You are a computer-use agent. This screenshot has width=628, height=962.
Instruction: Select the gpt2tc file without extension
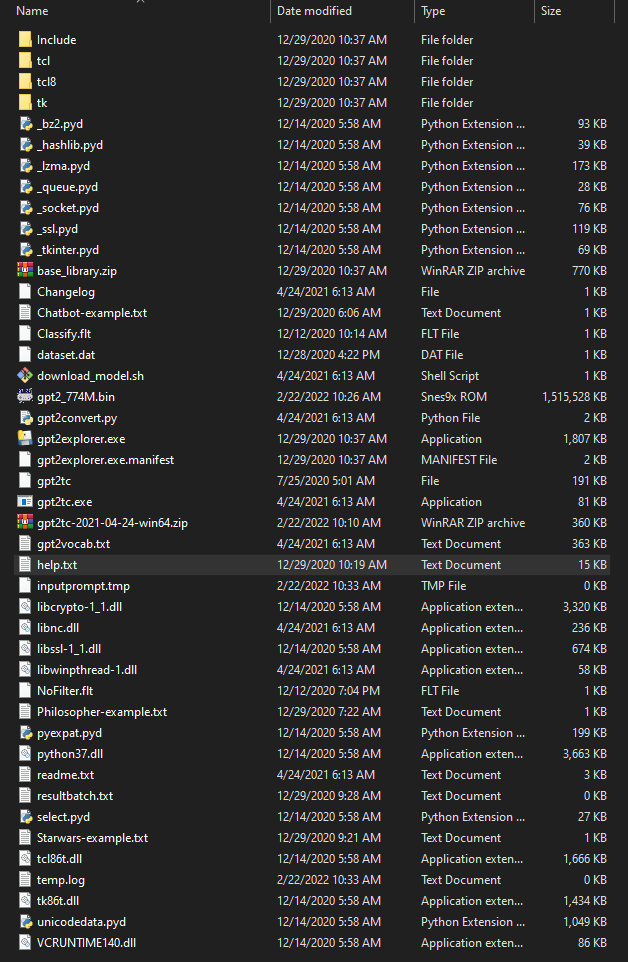54,481
